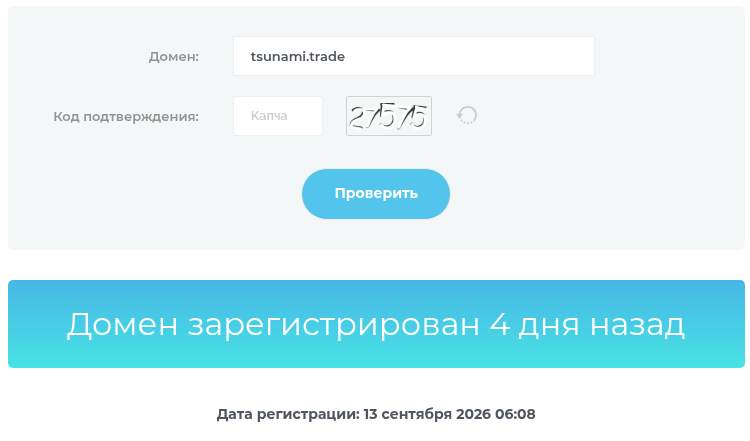The height and width of the screenshot is (441, 750).
Task: Click the Дата регистрации: 13 сентября 2026 06:08 text
Action: [376, 414]
